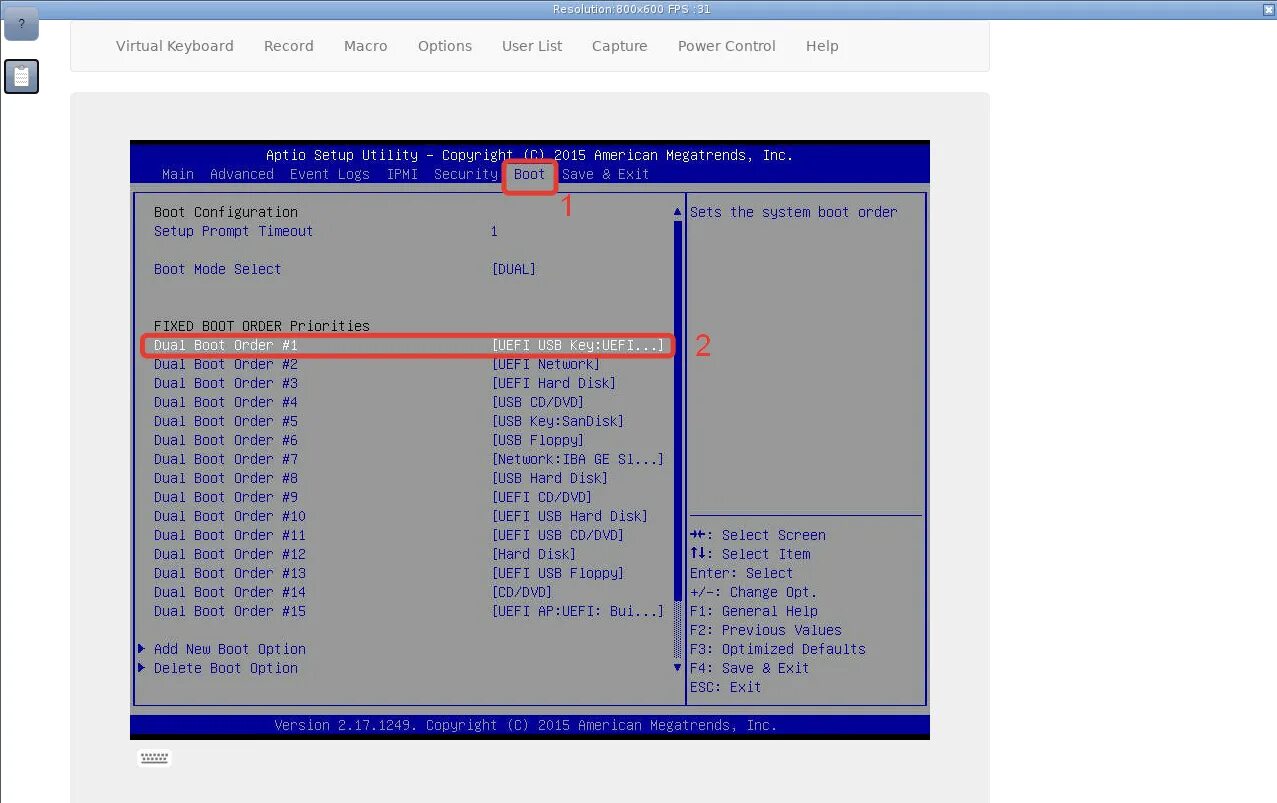Open the Capture menu

tap(620, 46)
